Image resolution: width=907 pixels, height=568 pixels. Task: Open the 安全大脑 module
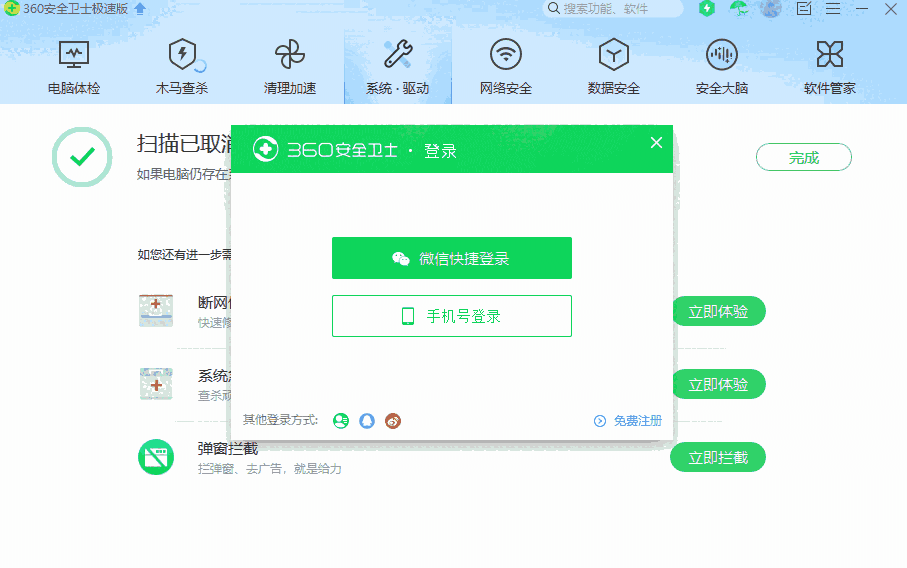tap(722, 68)
